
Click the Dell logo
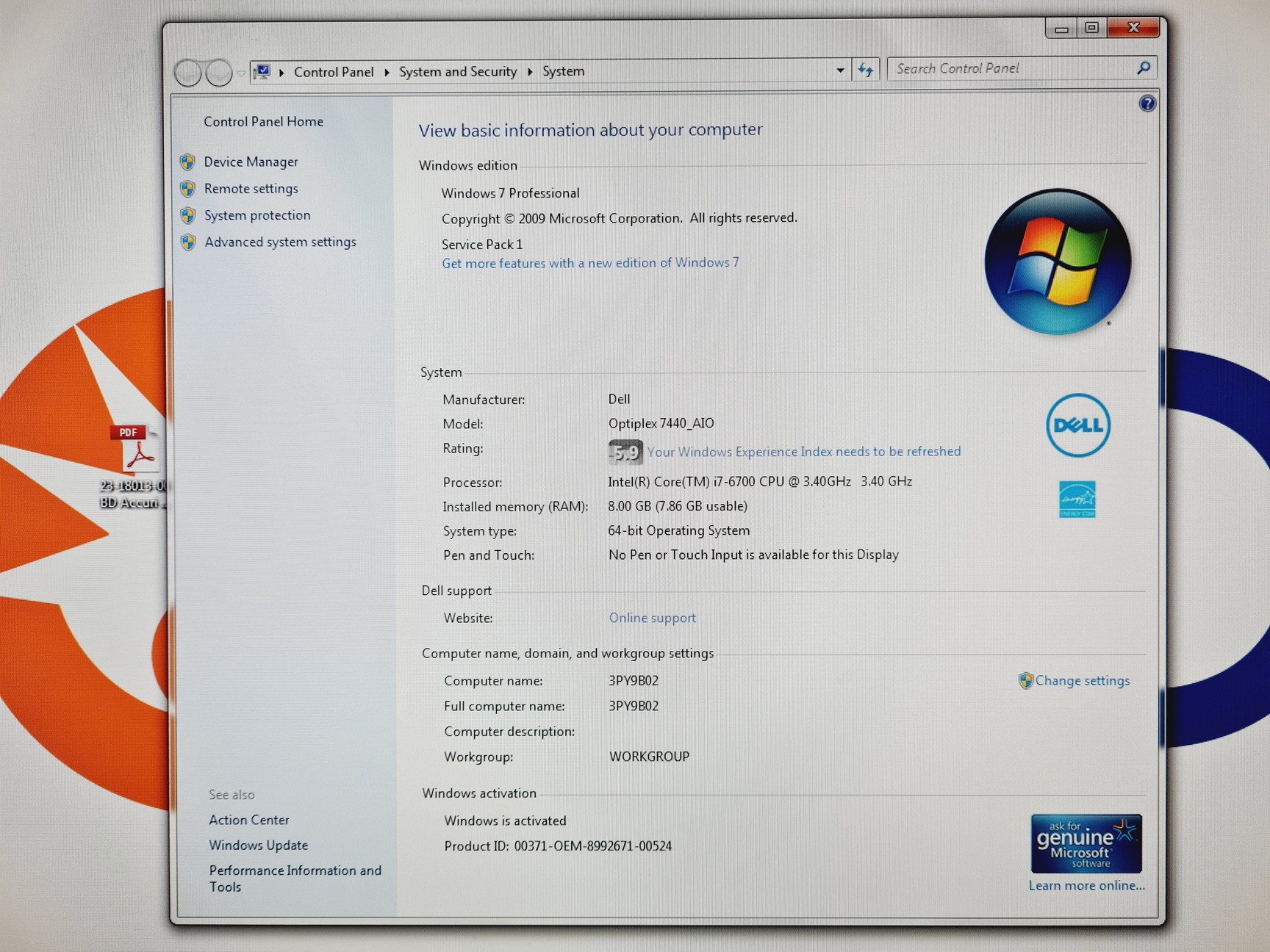click(1078, 425)
